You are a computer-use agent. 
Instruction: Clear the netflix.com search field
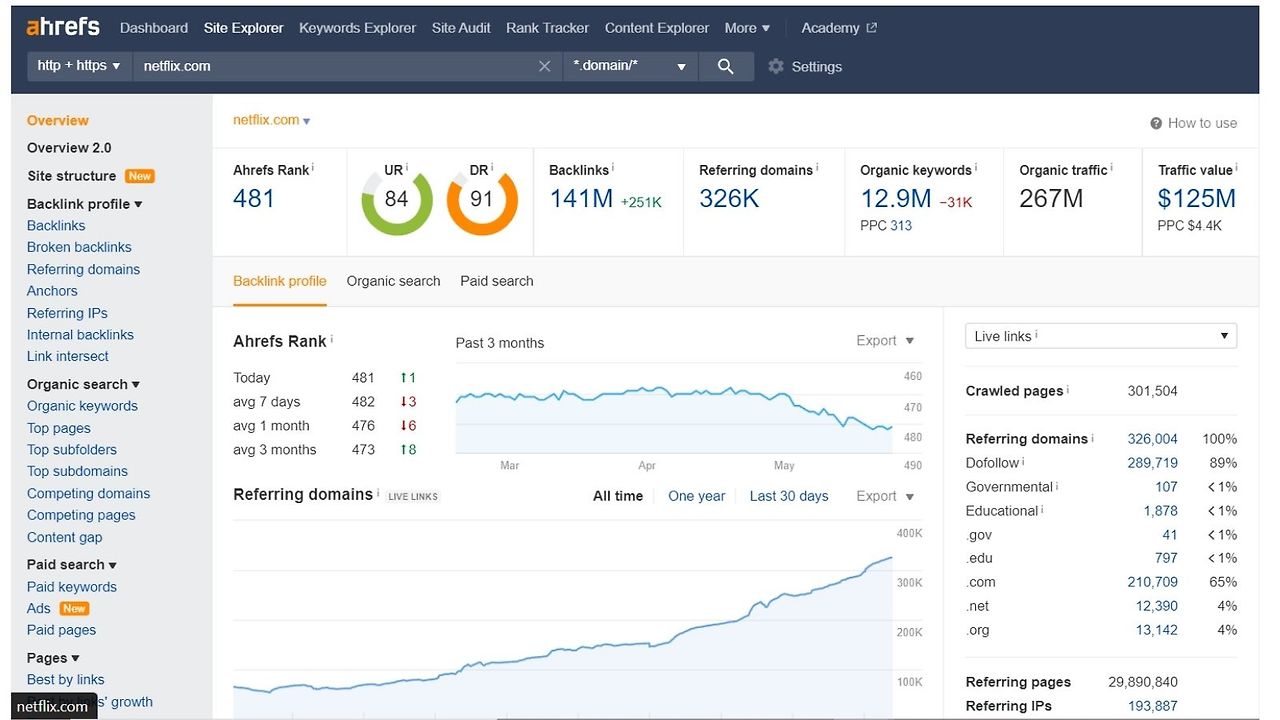tap(544, 66)
